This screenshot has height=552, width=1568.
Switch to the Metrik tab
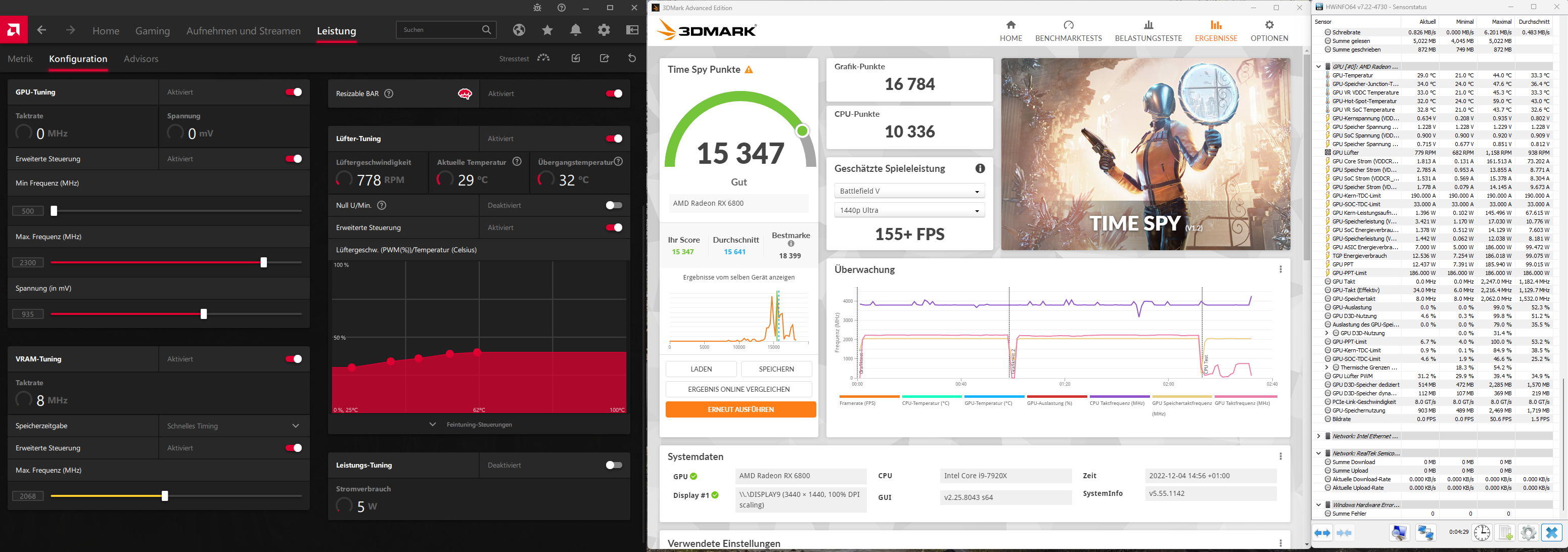tap(20, 59)
